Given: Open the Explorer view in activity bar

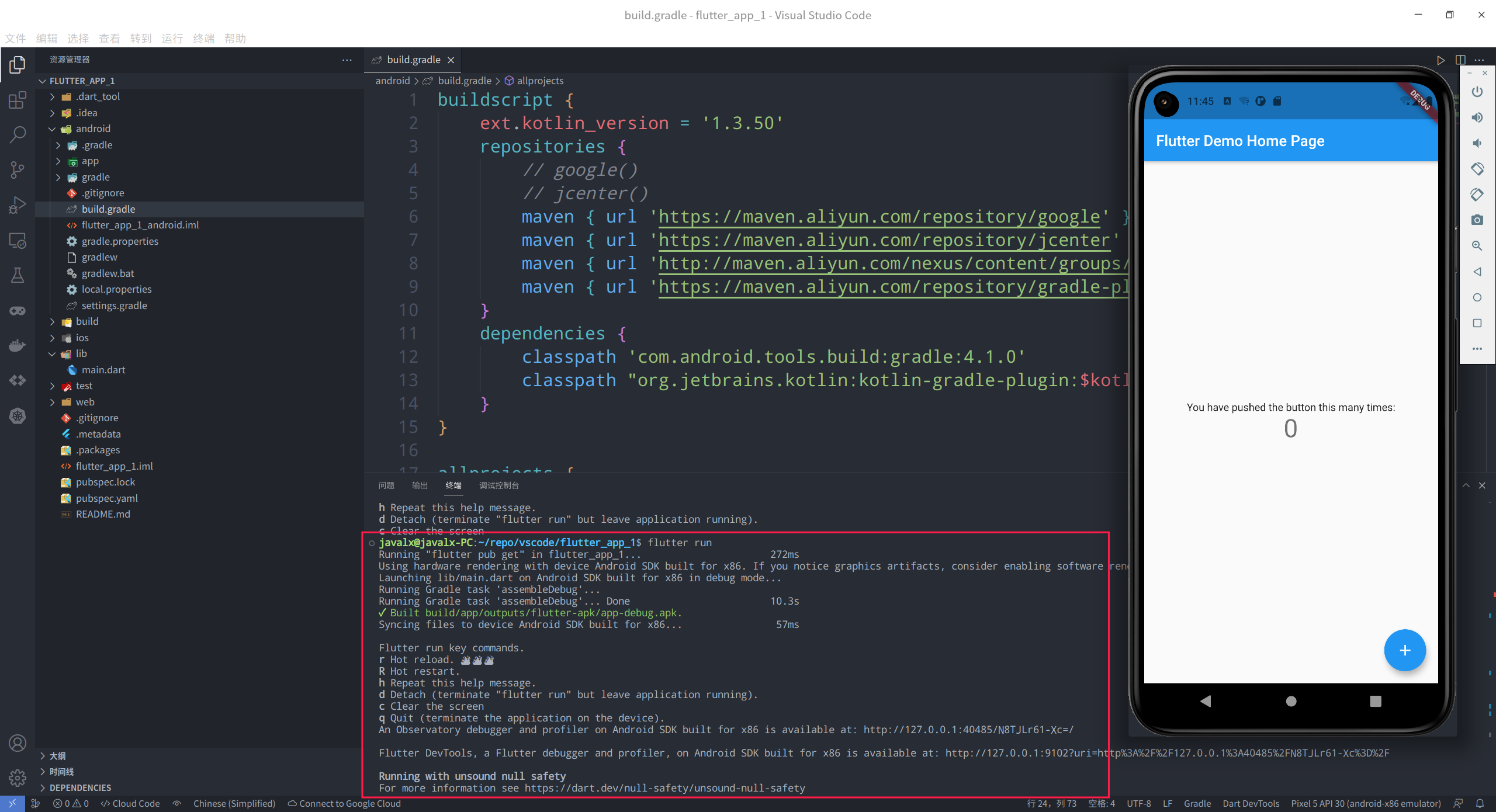Looking at the screenshot, I should 18,64.
